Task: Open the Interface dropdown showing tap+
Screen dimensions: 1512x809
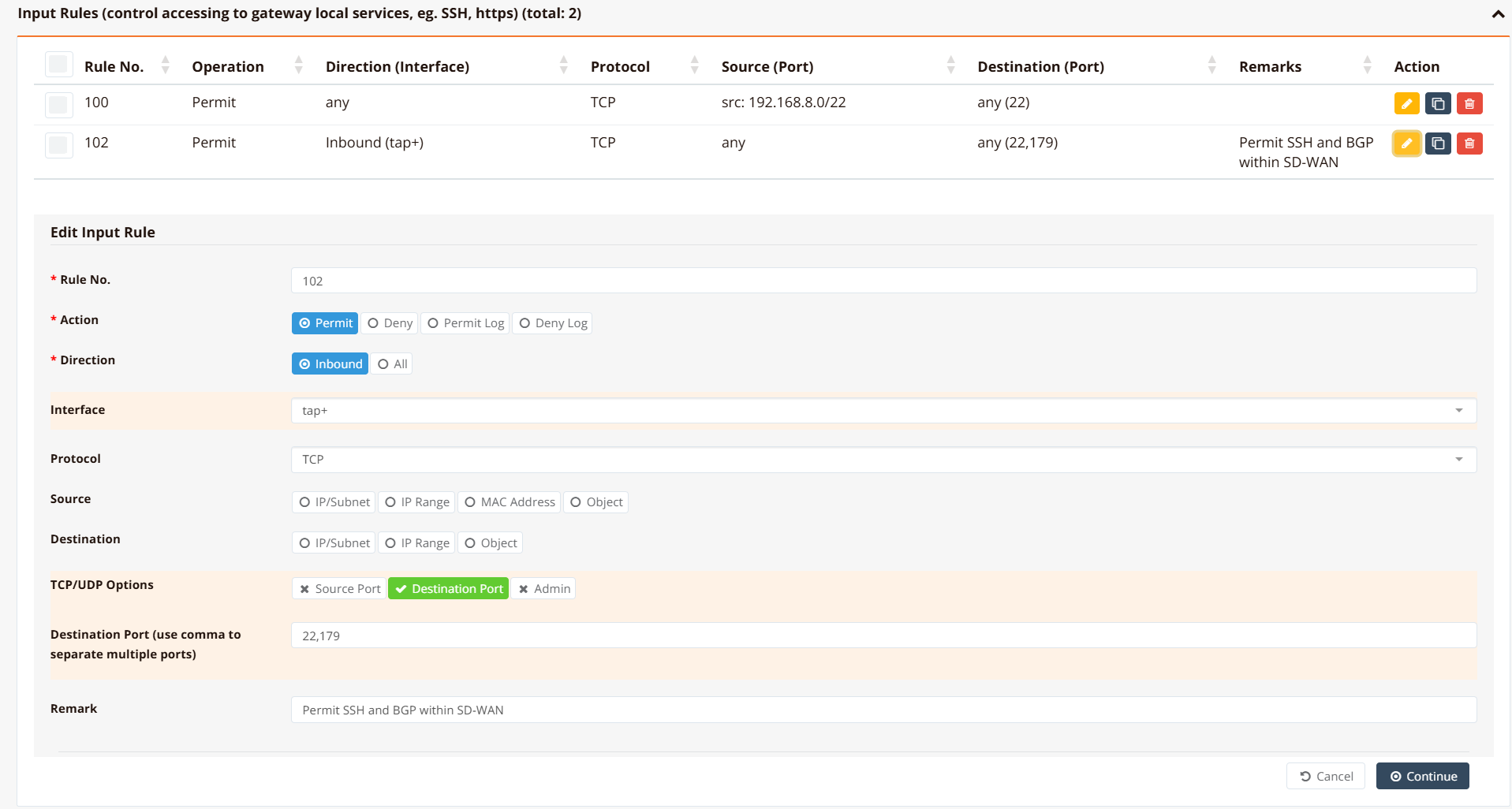Action: pyautogui.click(x=883, y=411)
